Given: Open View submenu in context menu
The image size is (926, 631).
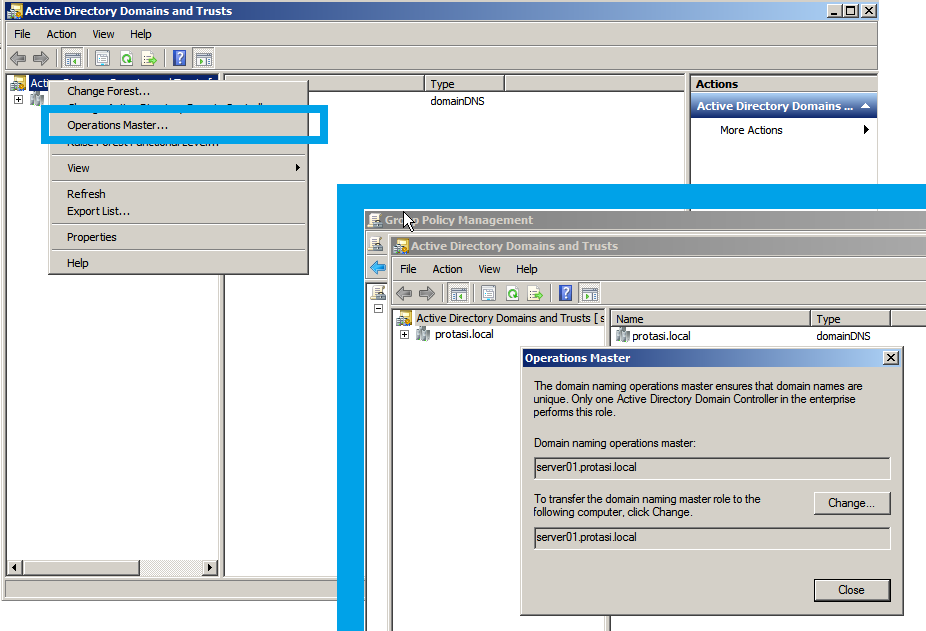Looking at the screenshot, I should 178,168.
